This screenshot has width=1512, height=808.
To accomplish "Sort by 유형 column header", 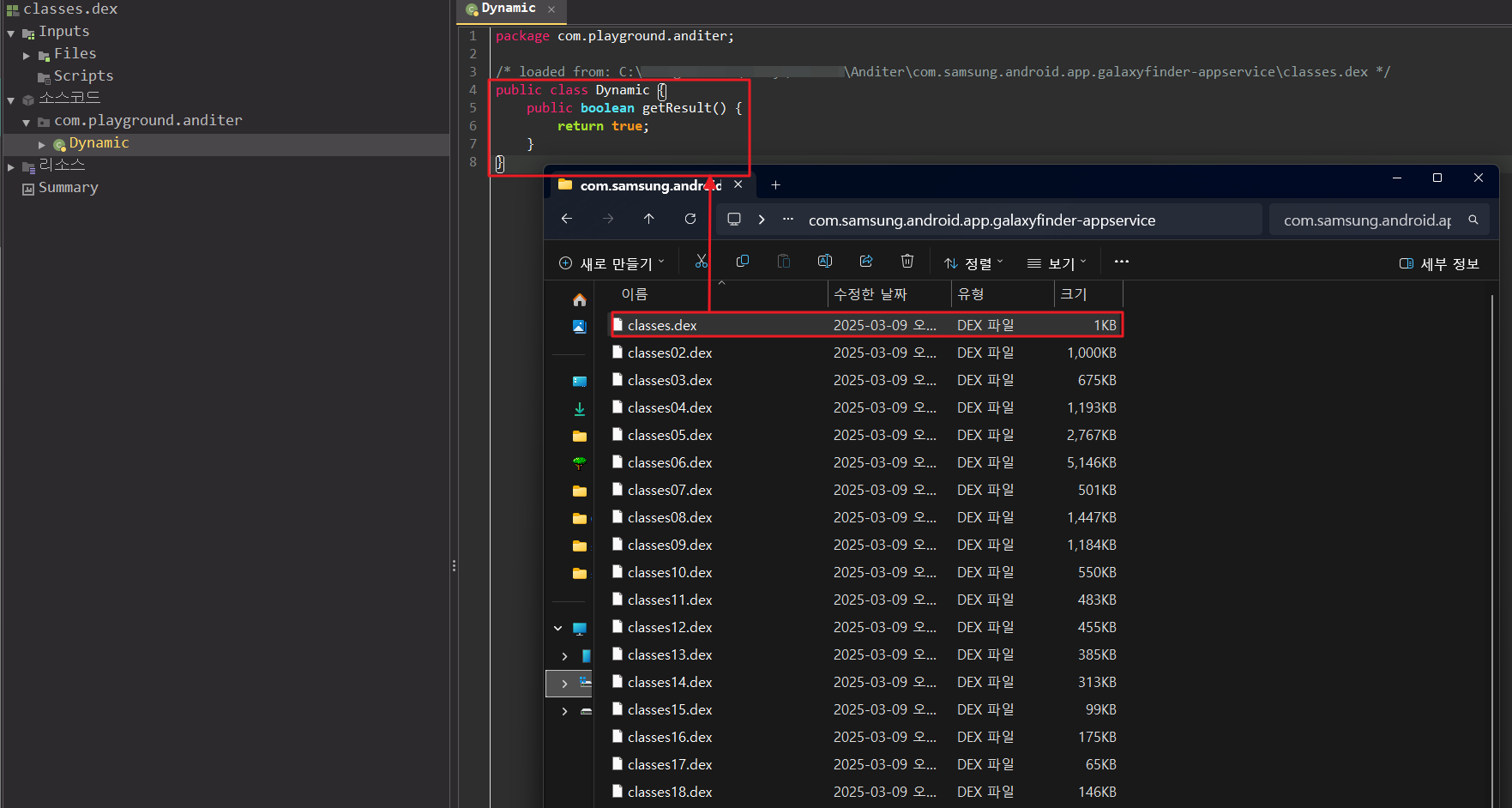I will [x=1003, y=294].
